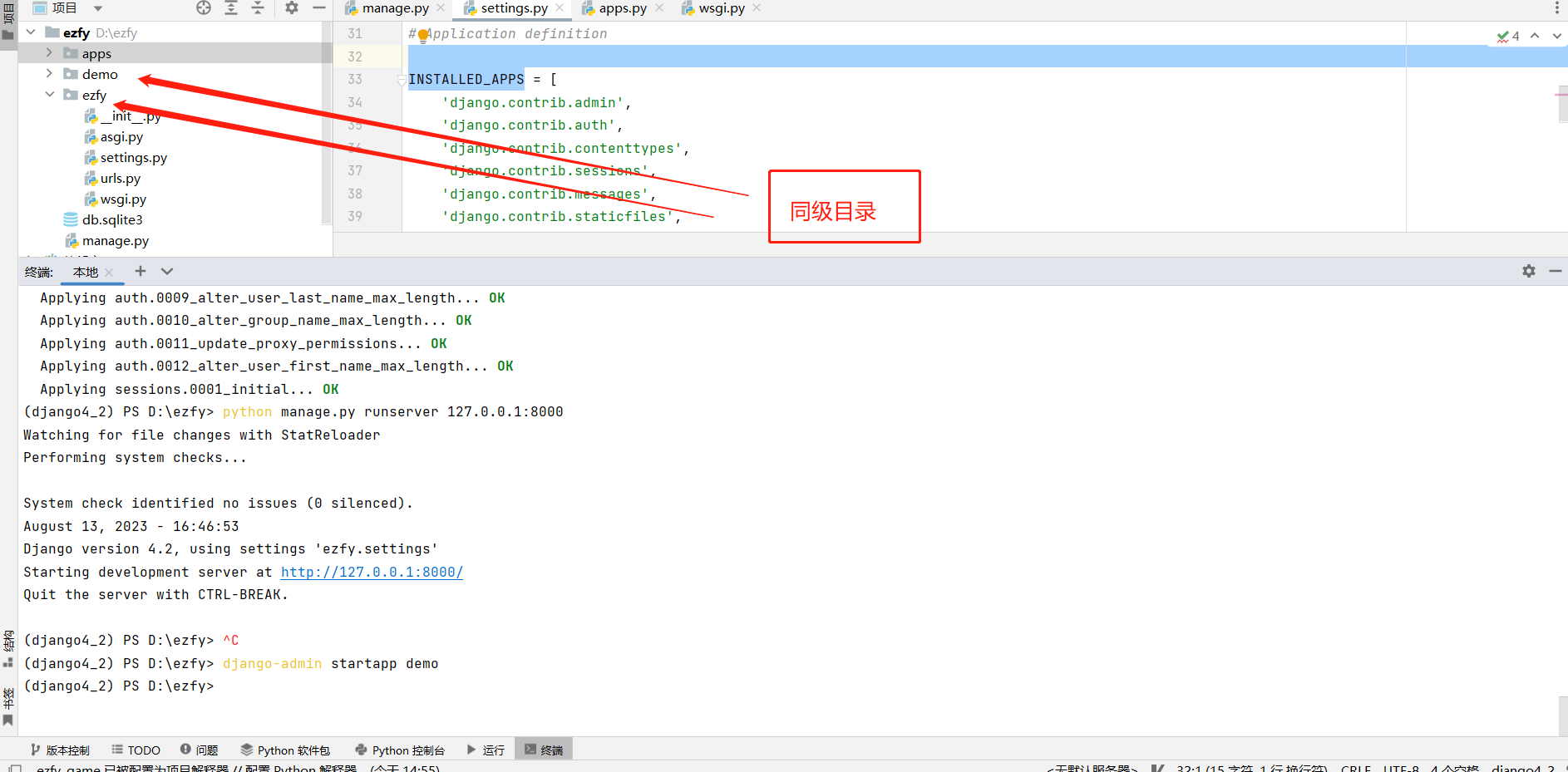This screenshot has width=1568, height=772.
Task: Open the Python packages (软件包) tool window
Action: click(285, 750)
